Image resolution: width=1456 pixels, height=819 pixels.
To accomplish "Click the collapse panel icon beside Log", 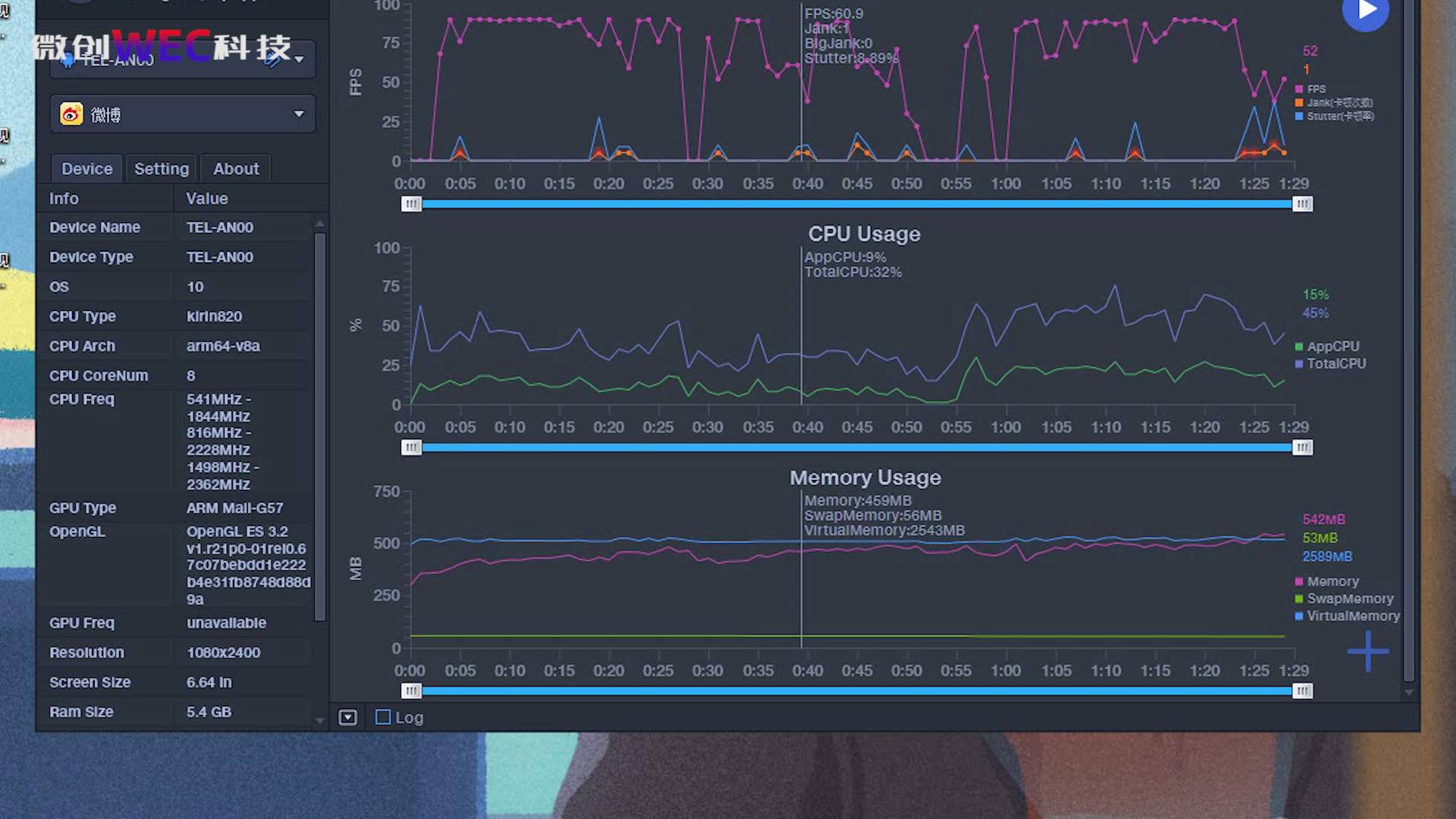I will [347, 717].
